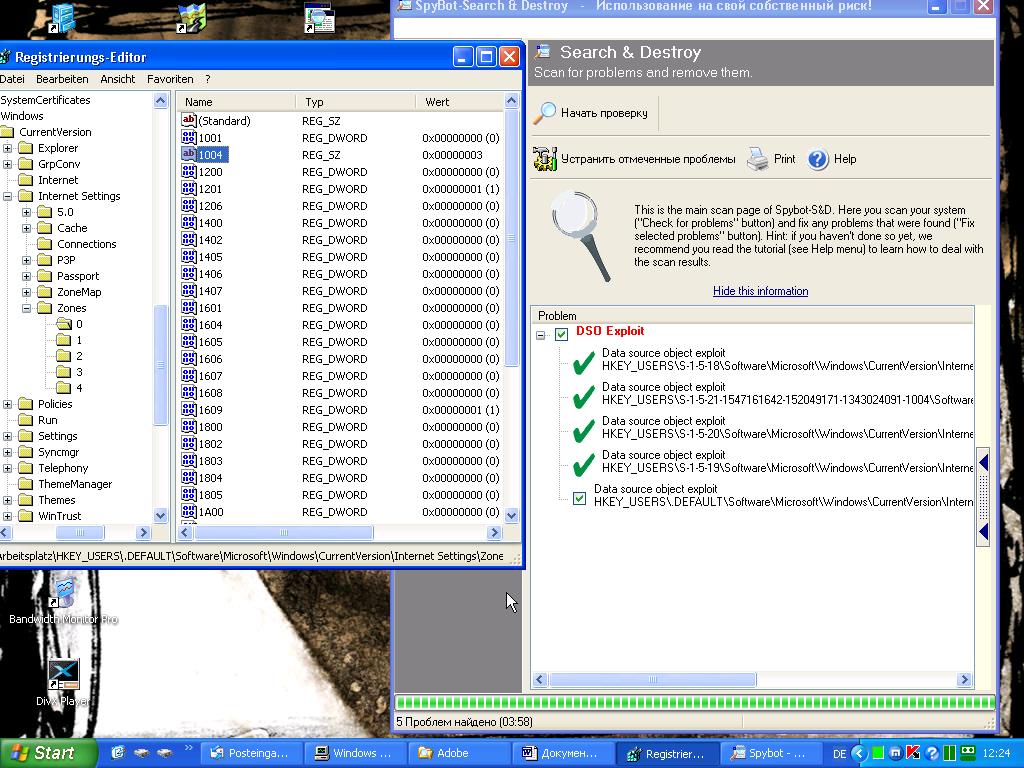Toggle the checkmark for the S-1-5-20 entry
The height and width of the screenshot is (768, 1024).
pos(584,429)
